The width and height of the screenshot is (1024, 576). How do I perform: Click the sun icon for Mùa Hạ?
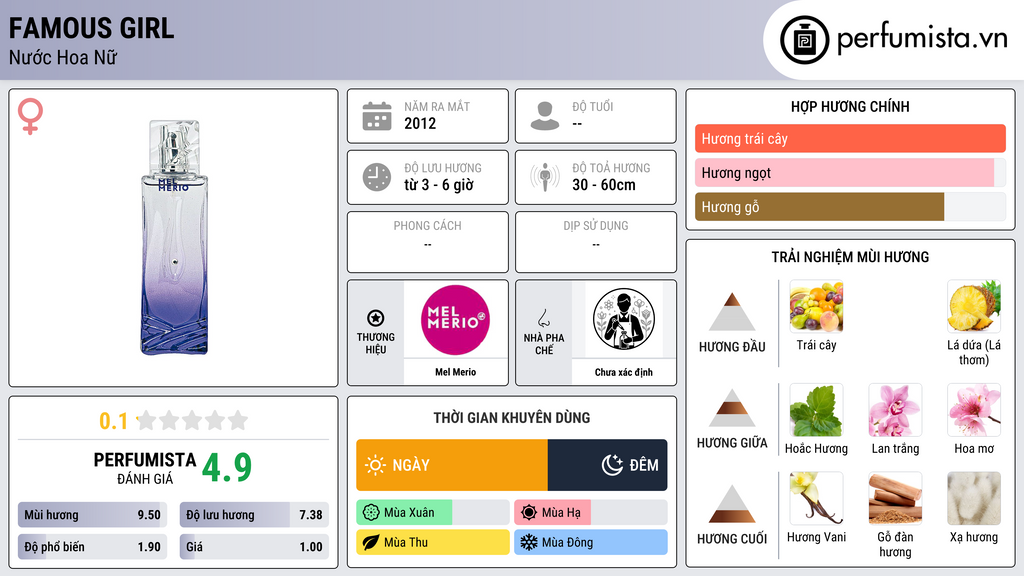point(529,513)
